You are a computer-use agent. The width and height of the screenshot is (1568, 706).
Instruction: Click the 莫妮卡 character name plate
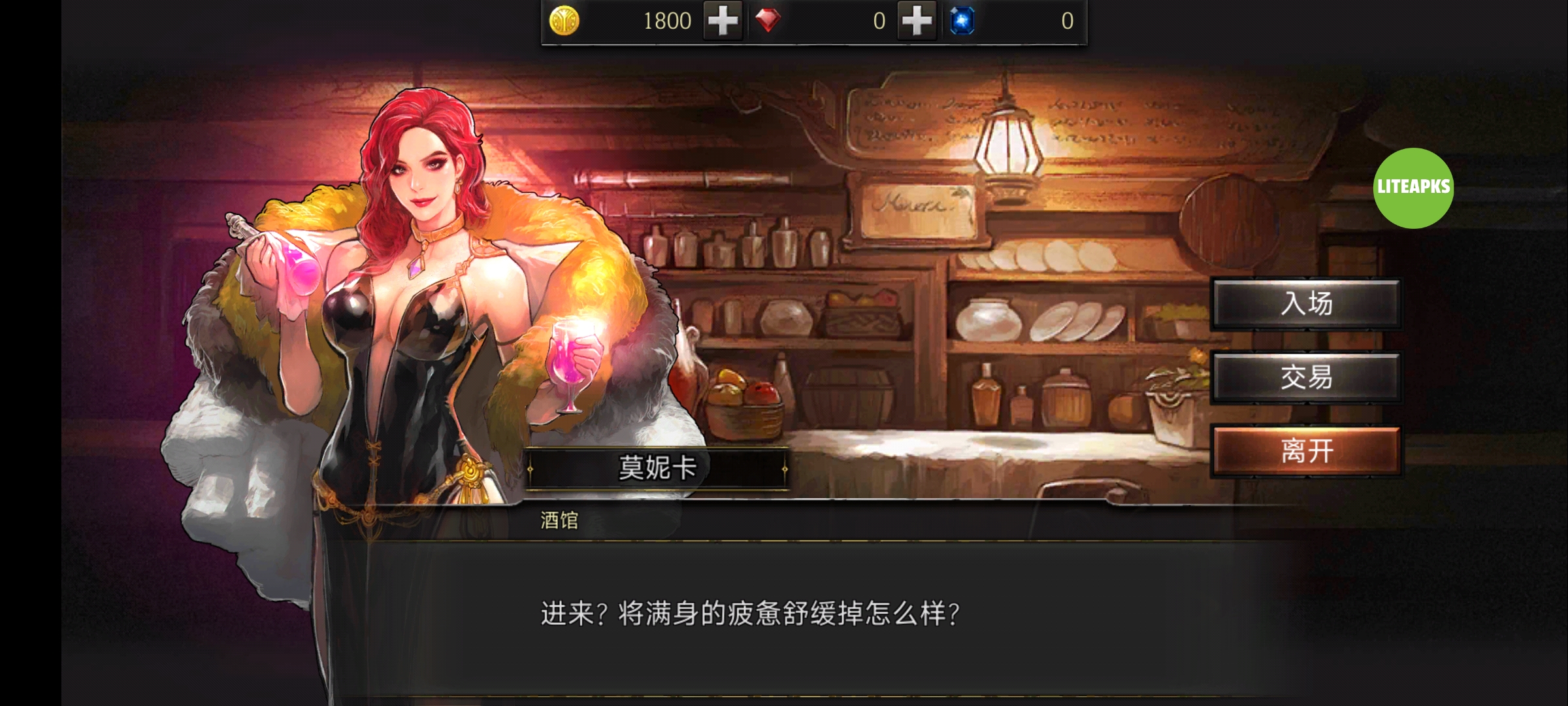(657, 468)
